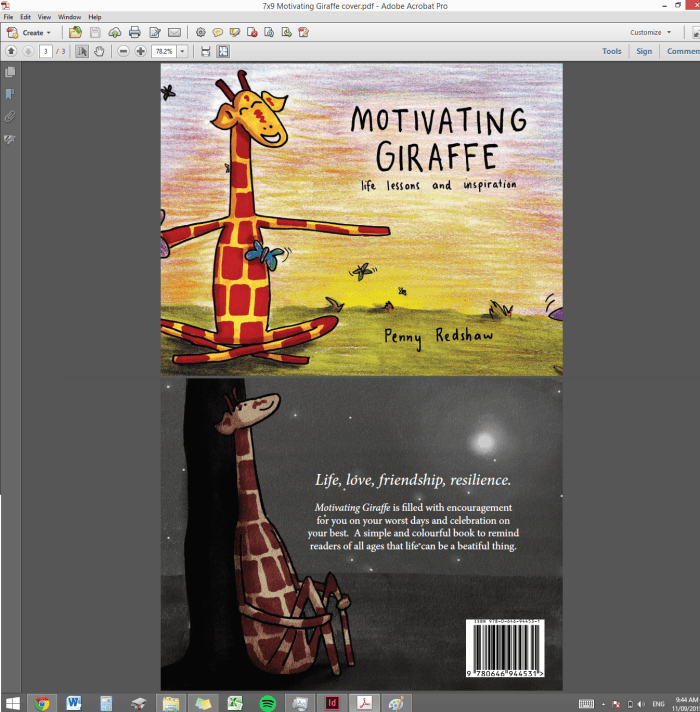
Task: Click the email envelope icon
Action: tap(175, 33)
